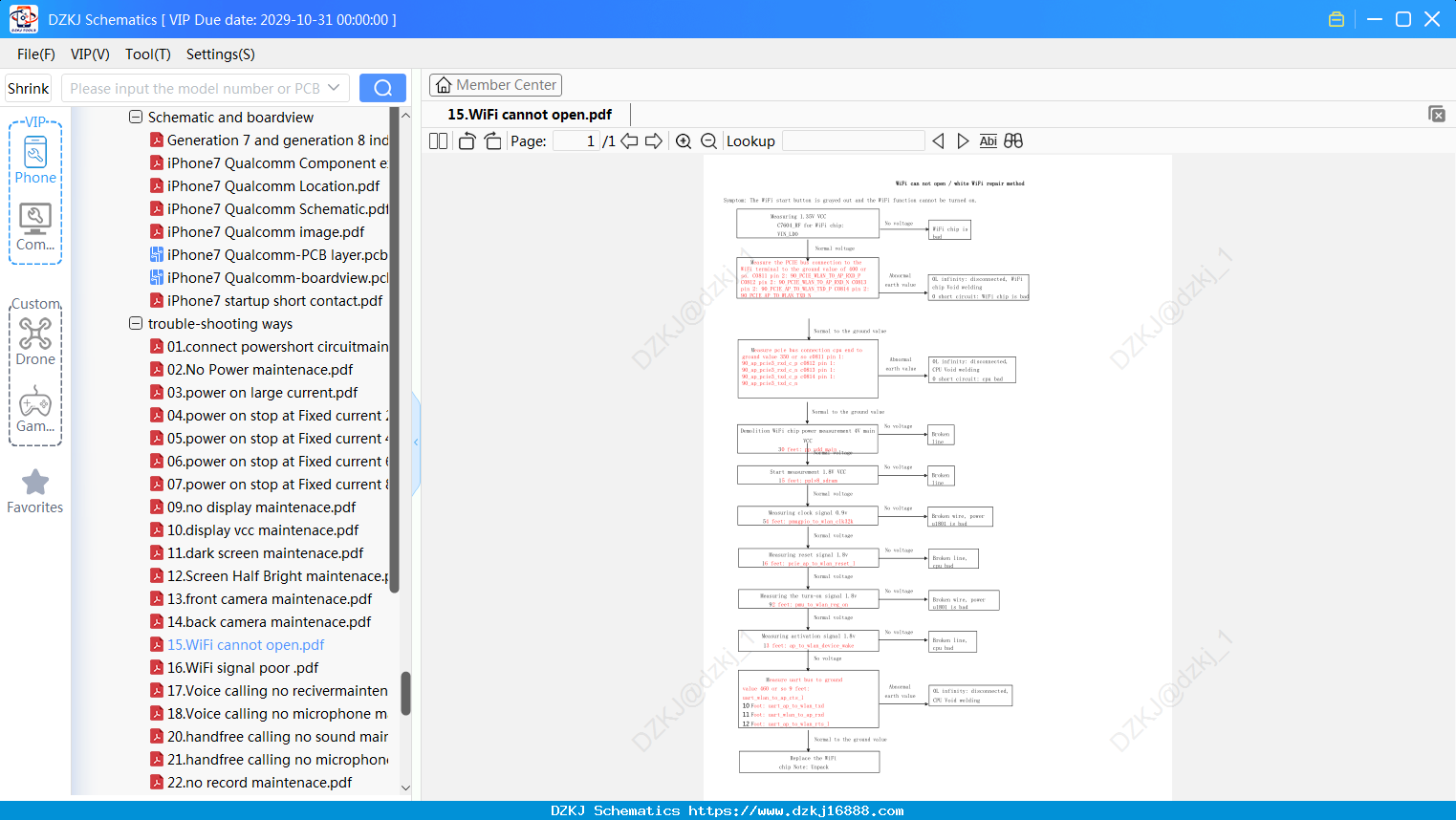This screenshot has height=820, width=1456.
Task: Open the Phone repair category
Action: [35, 159]
